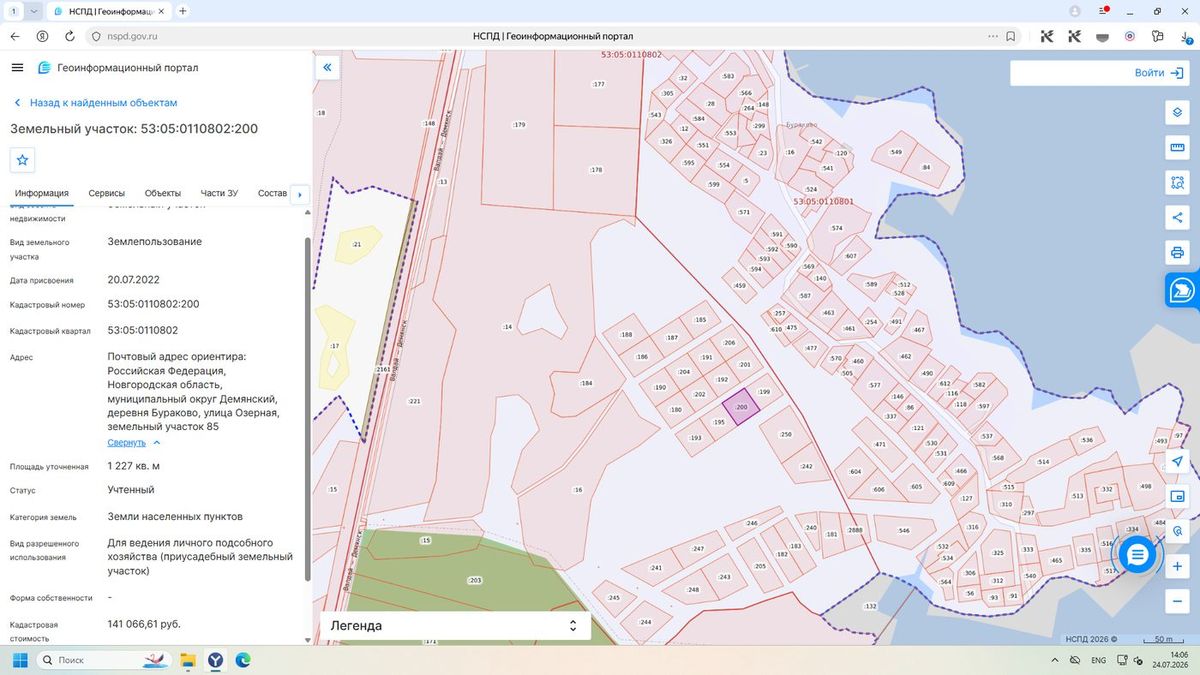Collapse address with Свернуть chevron
This screenshot has height=675, width=1200.
(x=157, y=442)
